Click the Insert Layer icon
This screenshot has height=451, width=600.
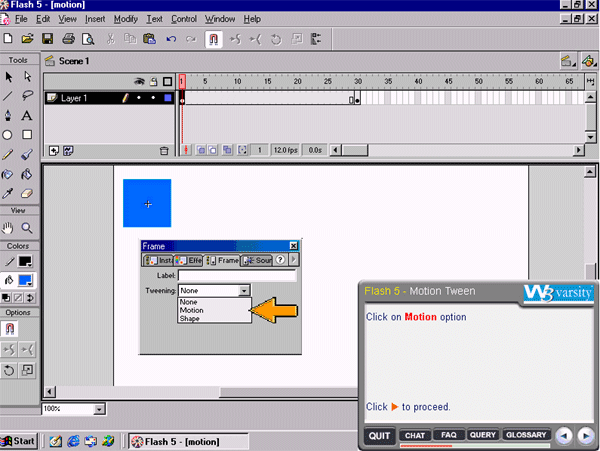[54, 150]
